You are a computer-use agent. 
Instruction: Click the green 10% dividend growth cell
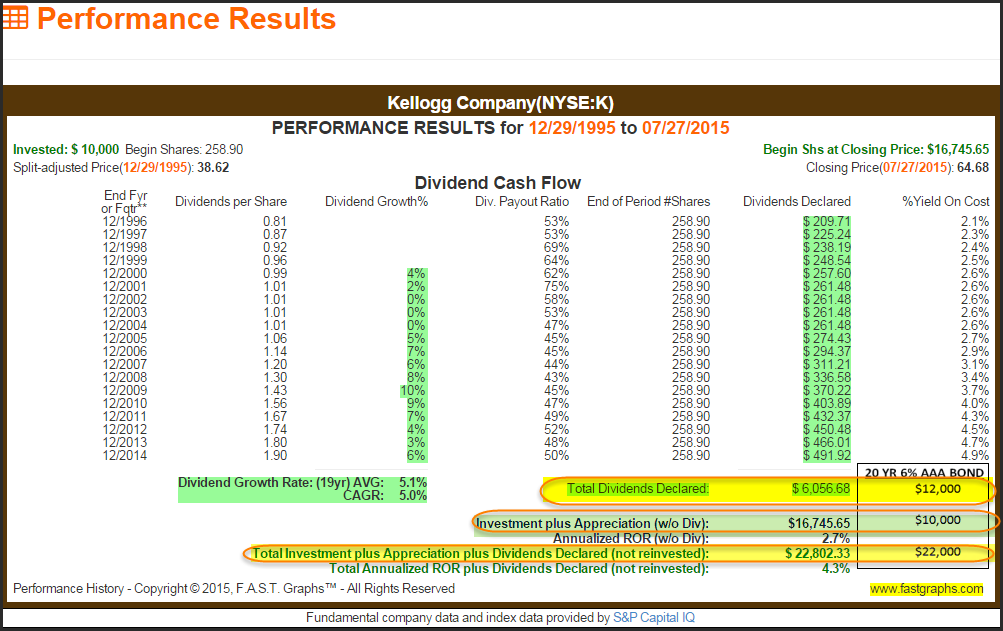(414, 389)
